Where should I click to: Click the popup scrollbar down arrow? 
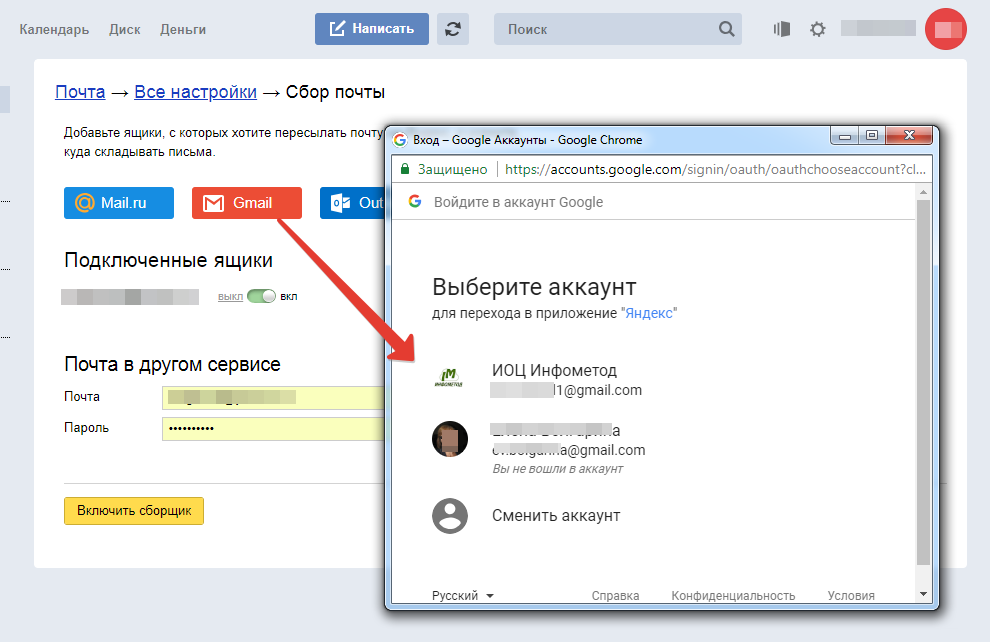point(923,594)
